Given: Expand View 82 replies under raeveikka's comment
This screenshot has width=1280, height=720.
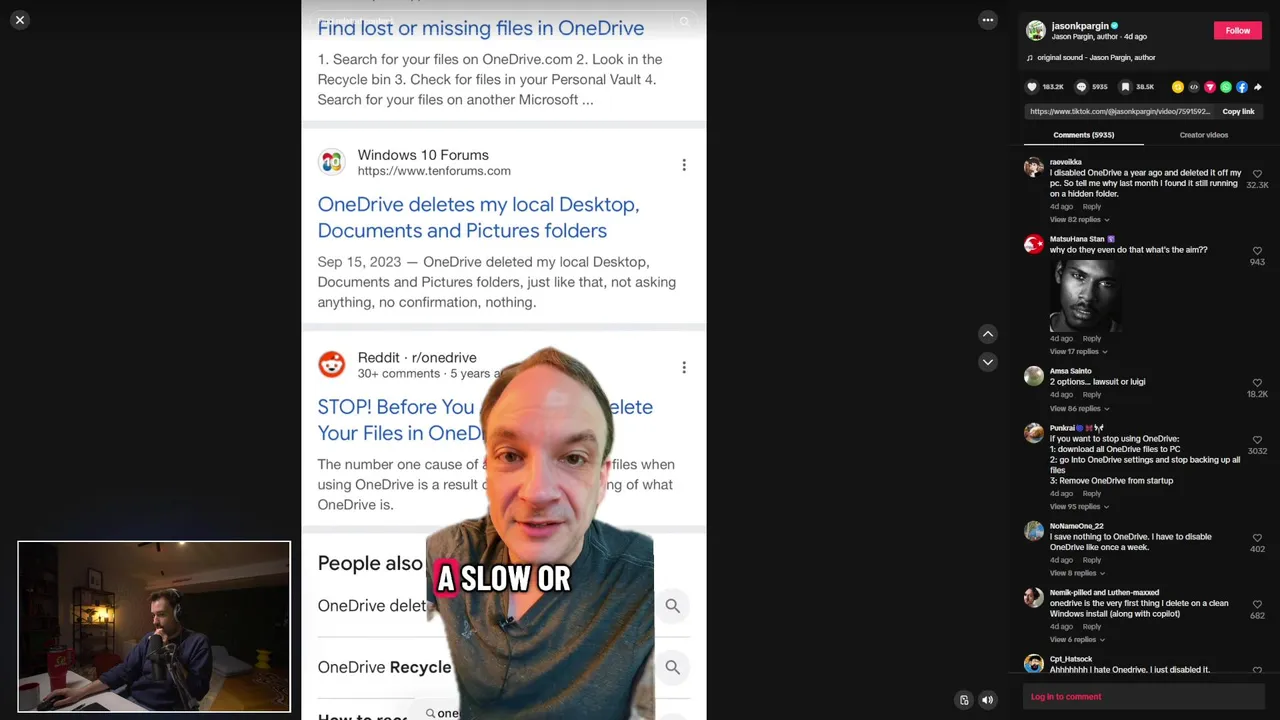Looking at the screenshot, I should click(1079, 220).
